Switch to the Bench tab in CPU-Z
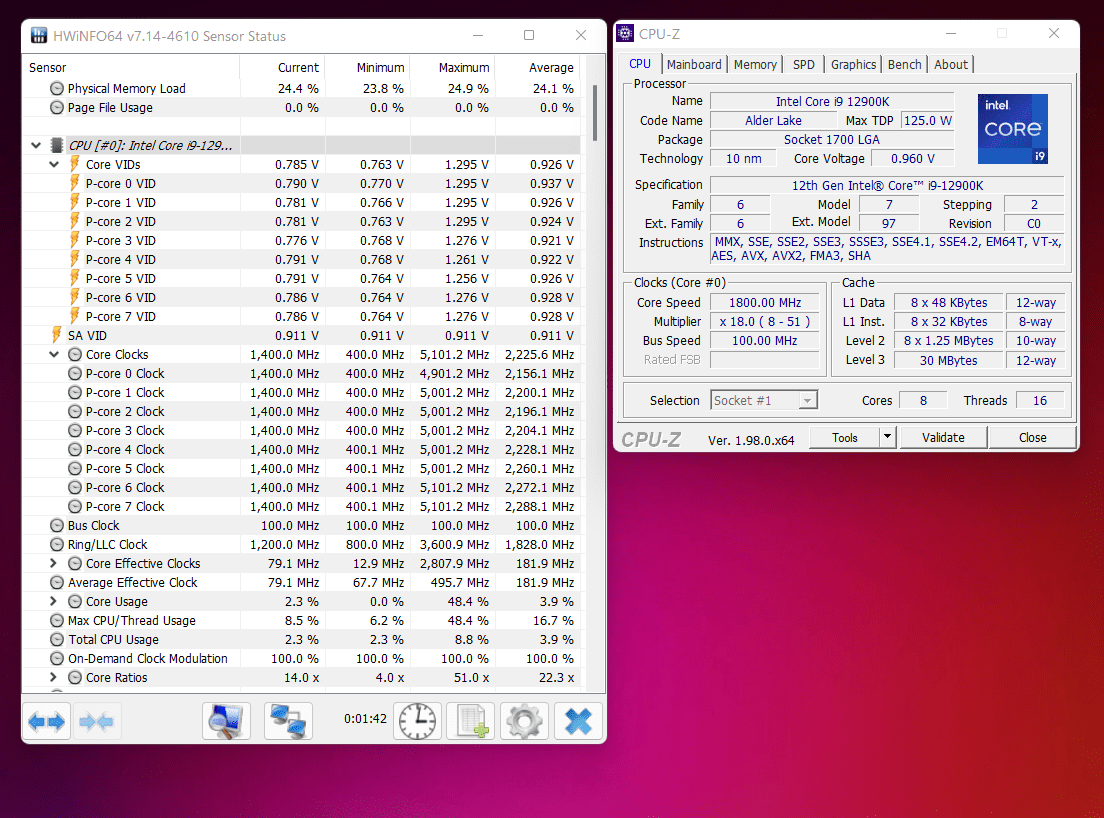This screenshot has height=818, width=1104. coord(905,65)
